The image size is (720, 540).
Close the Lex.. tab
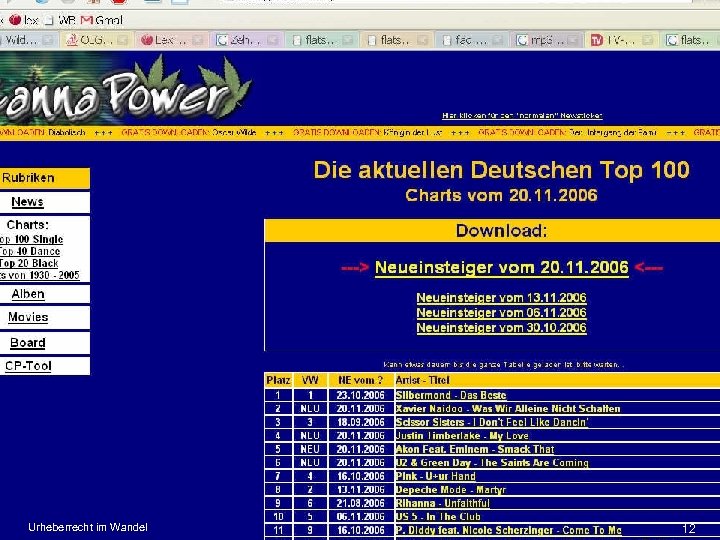coord(197,40)
